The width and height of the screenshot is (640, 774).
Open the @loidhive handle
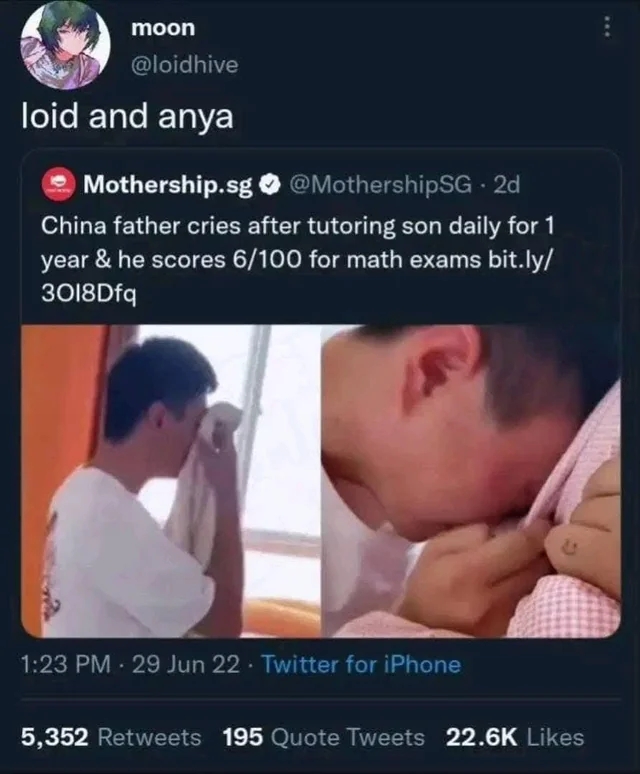click(185, 65)
